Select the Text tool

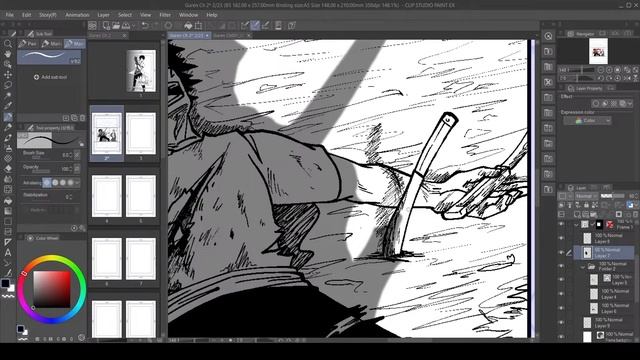pos(8,252)
